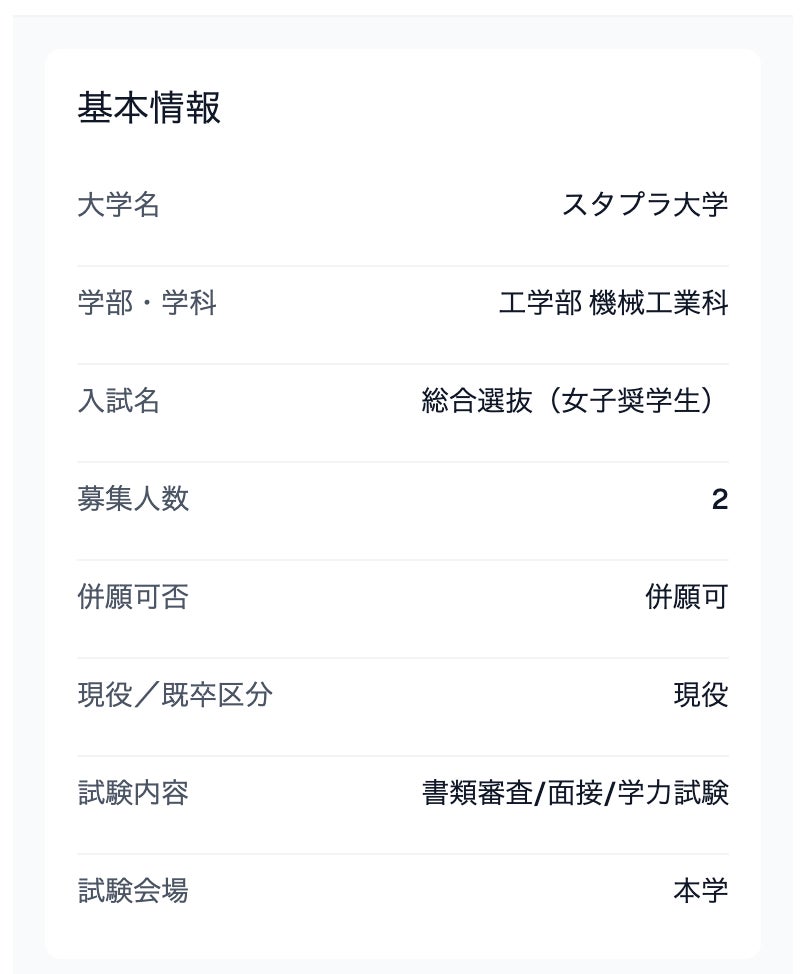Select the 現役／既卒区分 label

175,694
